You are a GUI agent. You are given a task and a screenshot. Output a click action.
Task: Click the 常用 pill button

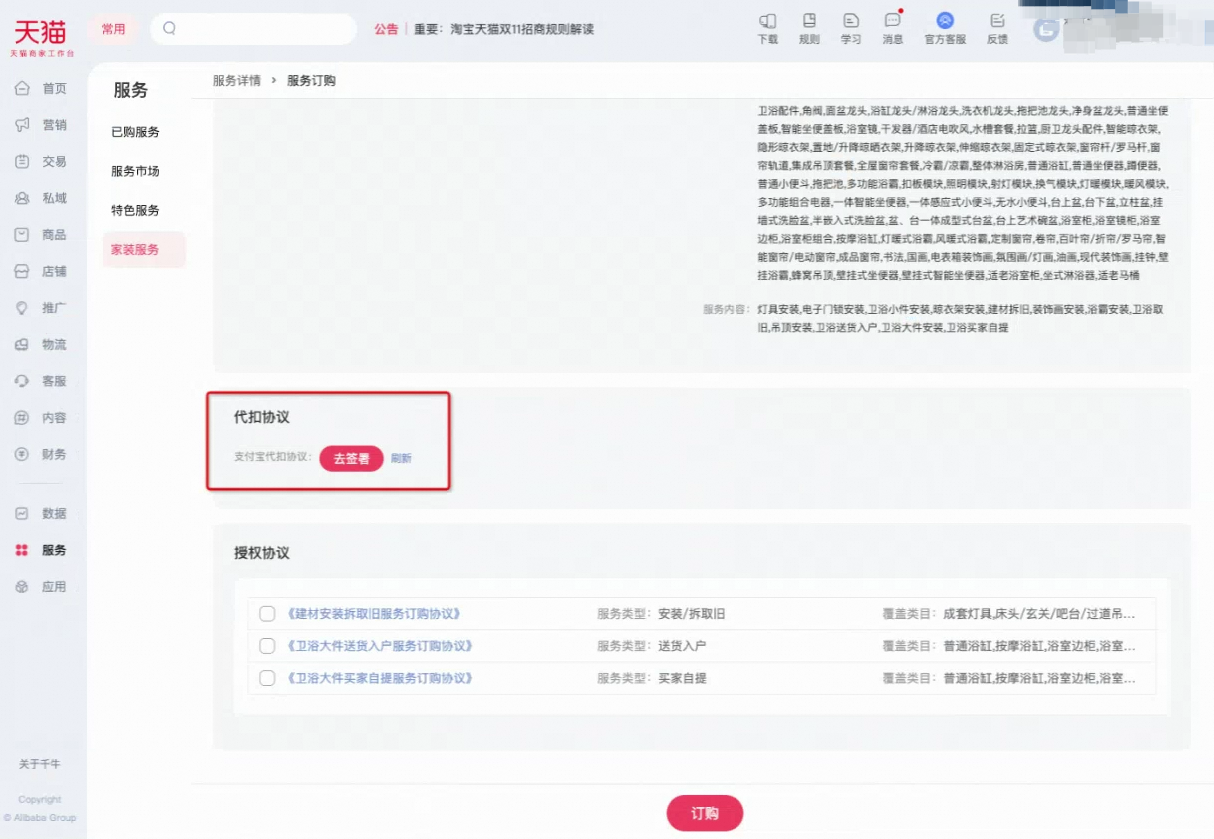coord(113,29)
